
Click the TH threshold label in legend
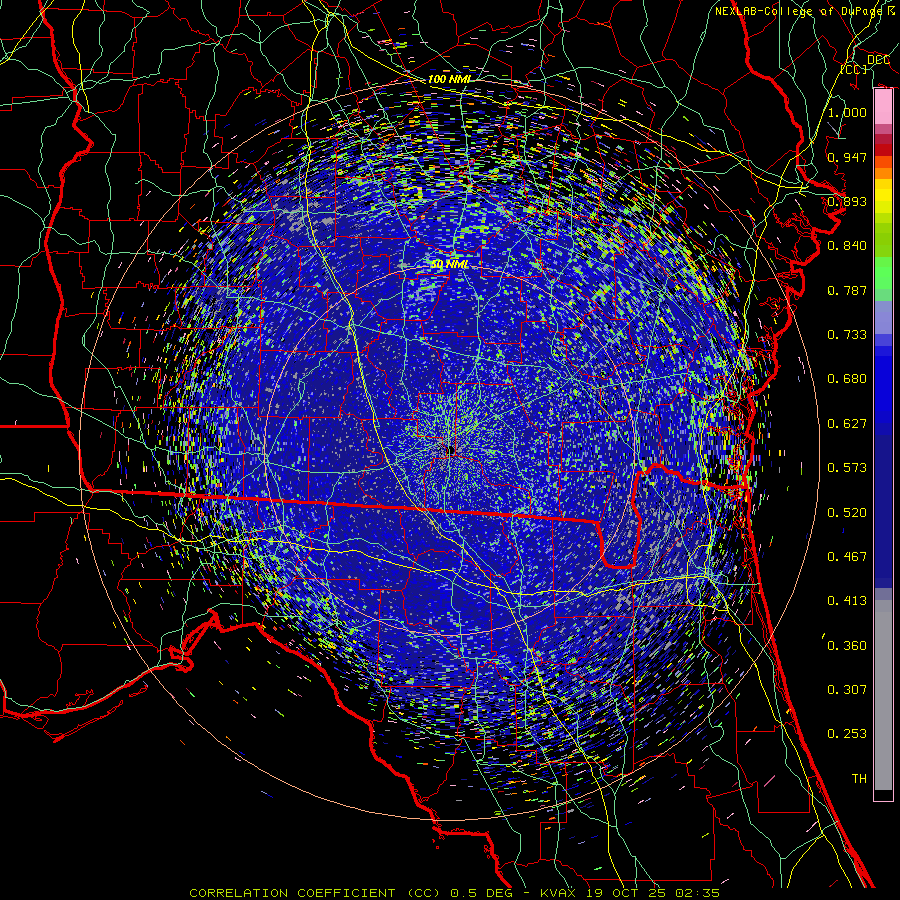pyautogui.click(x=859, y=779)
